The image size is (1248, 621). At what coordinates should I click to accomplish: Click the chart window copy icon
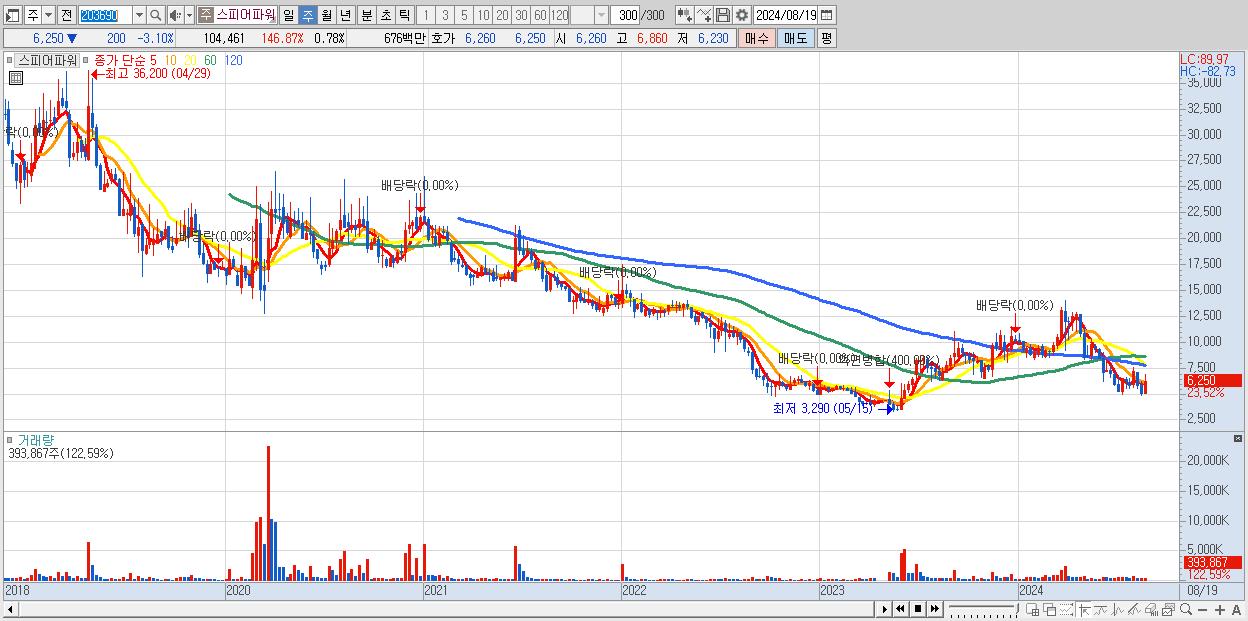click(x=1168, y=610)
